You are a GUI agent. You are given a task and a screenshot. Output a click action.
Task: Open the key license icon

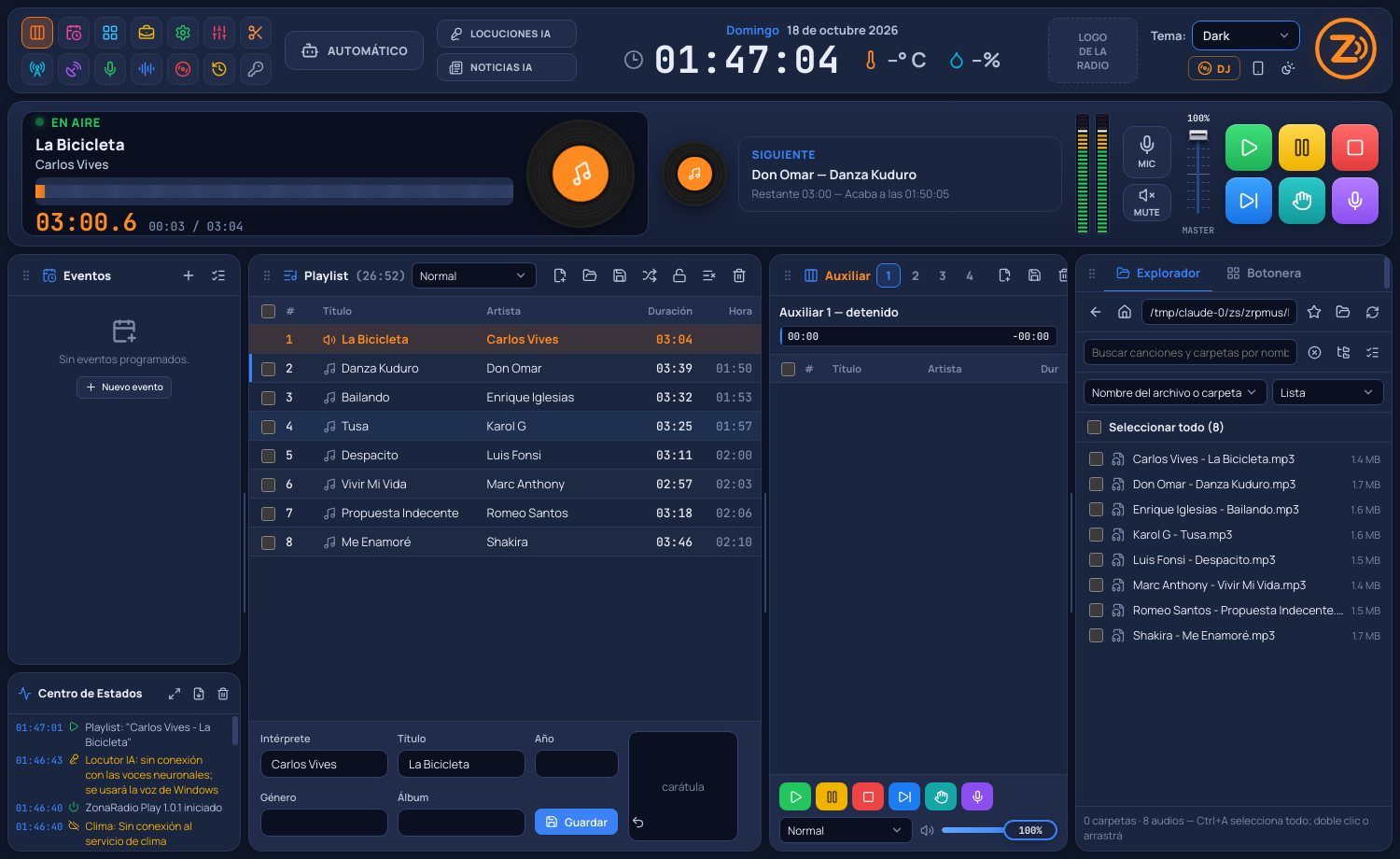pyautogui.click(x=255, y=69)
